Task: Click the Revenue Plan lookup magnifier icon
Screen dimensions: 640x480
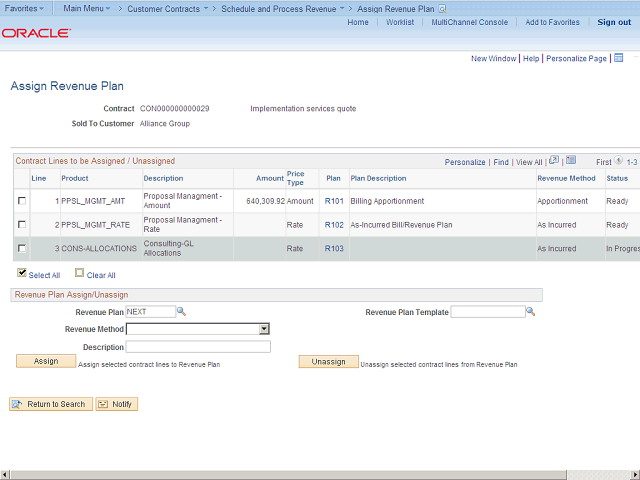Action: point(182,312)
